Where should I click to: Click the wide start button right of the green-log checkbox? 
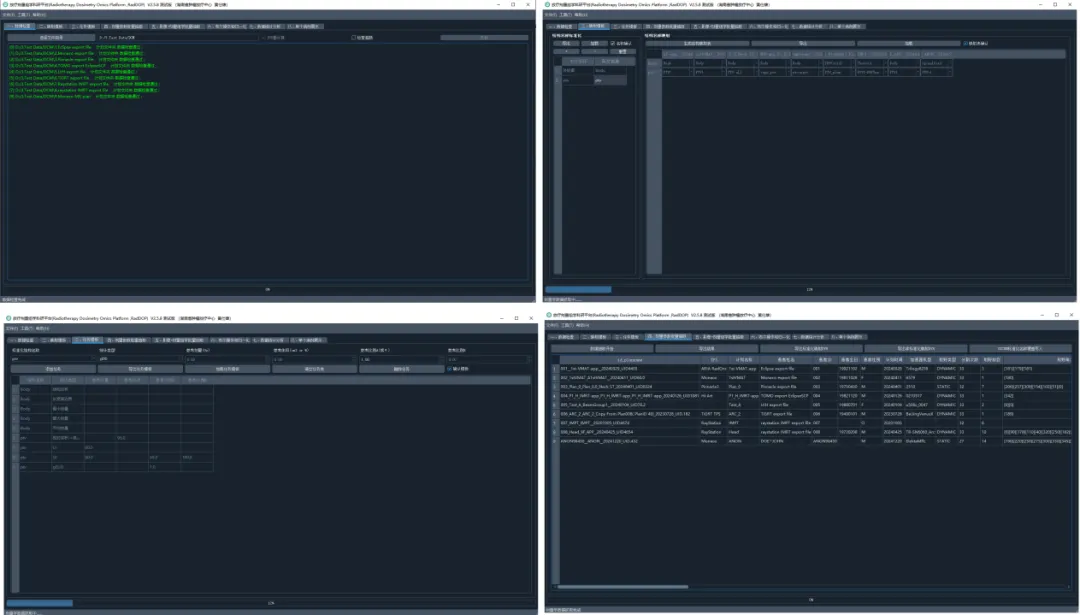pos(484,37)
